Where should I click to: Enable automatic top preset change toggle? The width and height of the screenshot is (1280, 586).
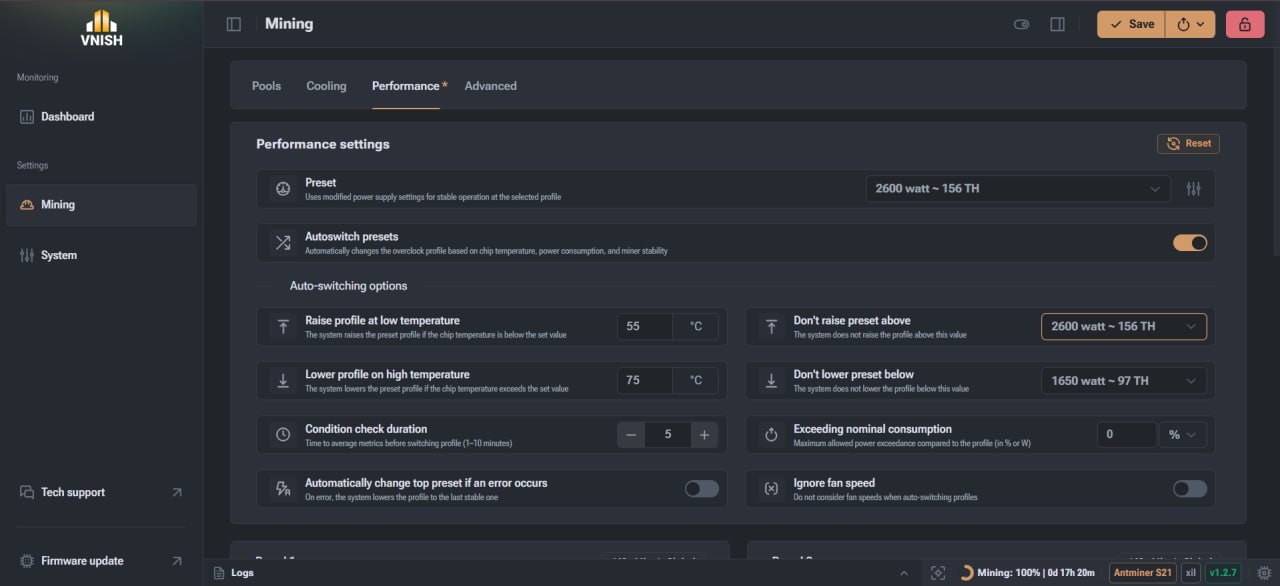click(x=702, y=489)
